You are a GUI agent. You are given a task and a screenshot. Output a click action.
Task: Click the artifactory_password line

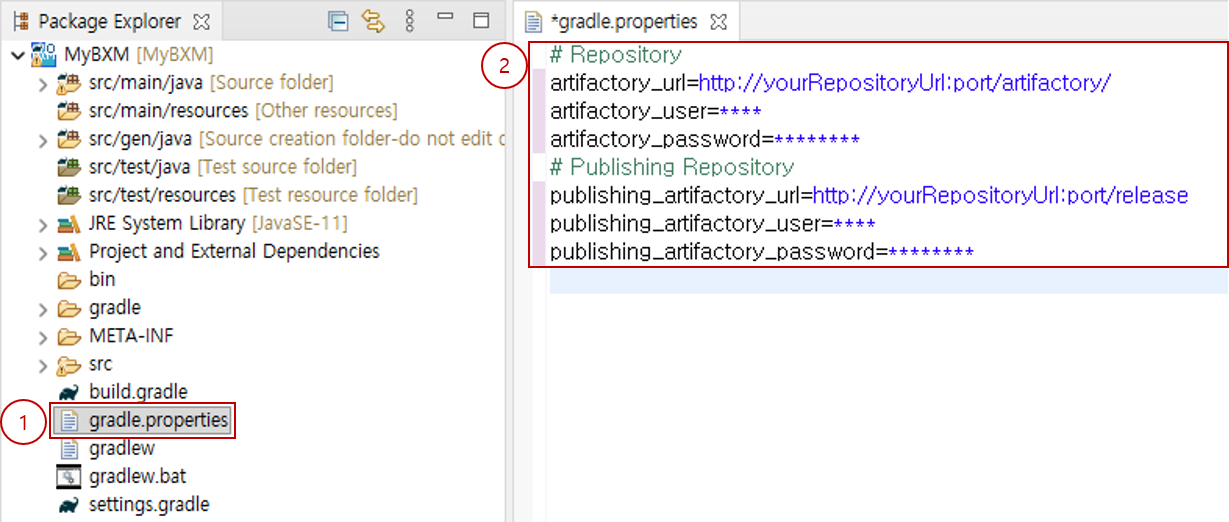point(705,139)
